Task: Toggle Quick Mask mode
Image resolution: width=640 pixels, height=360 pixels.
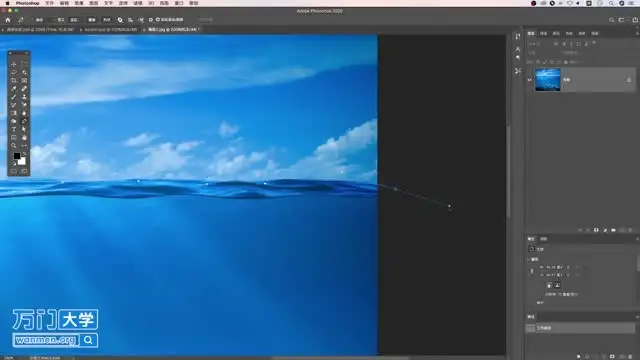Action: (13, 171)
